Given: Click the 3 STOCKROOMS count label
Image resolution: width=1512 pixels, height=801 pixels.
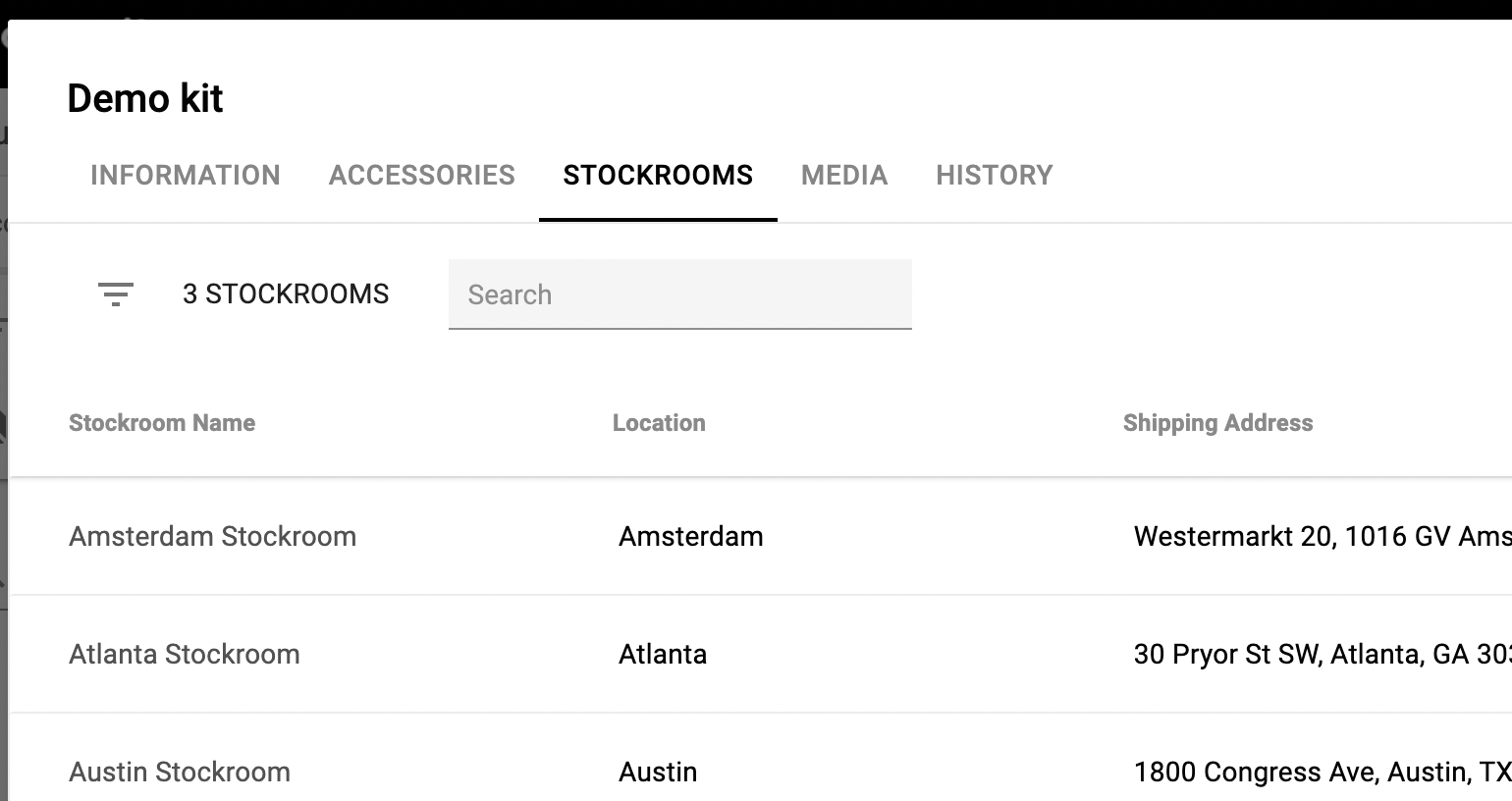Looking at the screenshot, I should [x=286, y=294].
